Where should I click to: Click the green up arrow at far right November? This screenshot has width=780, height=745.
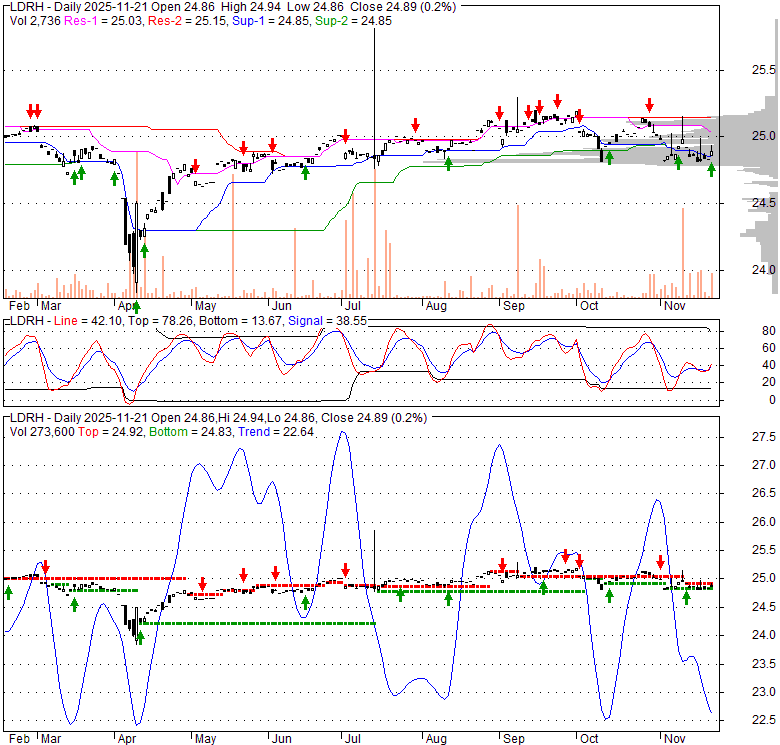[711, 170]
